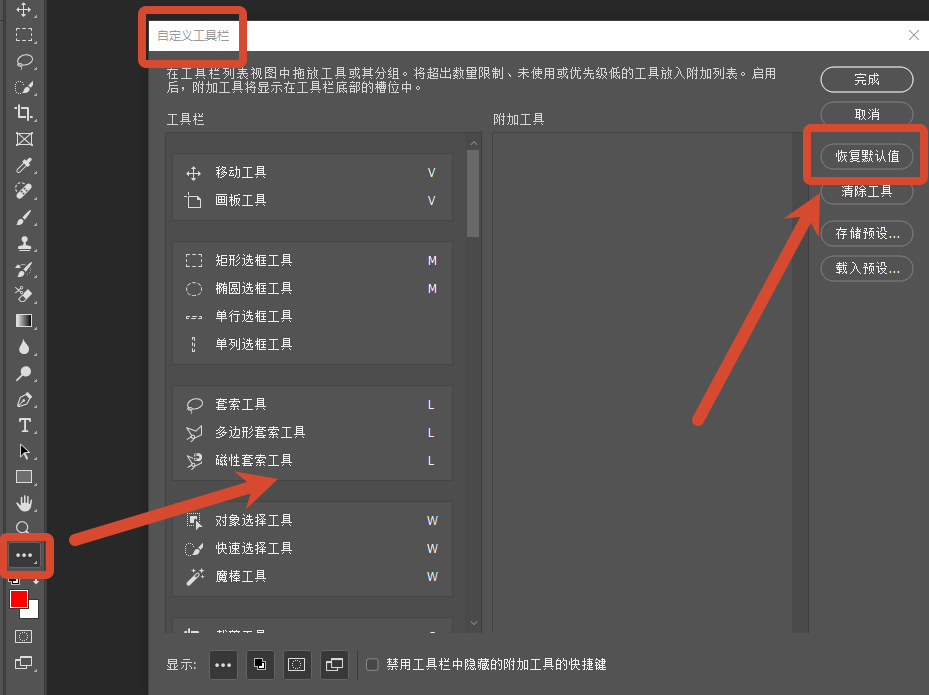Swap foreground and background colors arrow
The image size is (929, 695).
pyautogui.click(x=36, y=582)
